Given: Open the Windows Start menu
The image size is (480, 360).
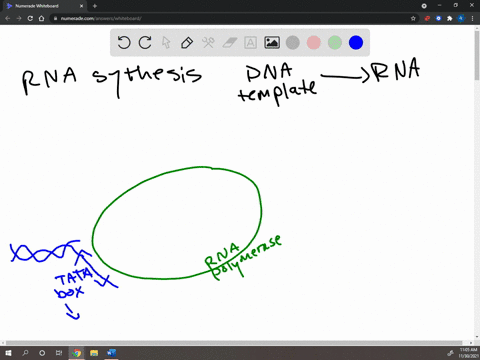Looking at the screenshot, I should coord(8,353).
